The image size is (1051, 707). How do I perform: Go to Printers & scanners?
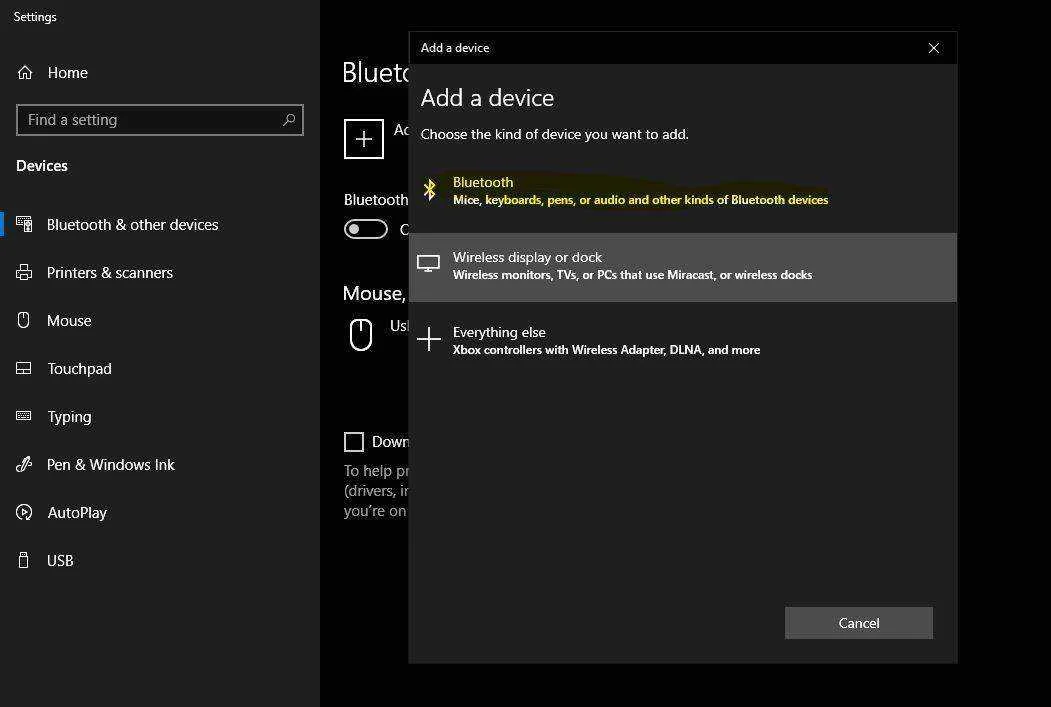pyautogui.click(x=110, y=273)
